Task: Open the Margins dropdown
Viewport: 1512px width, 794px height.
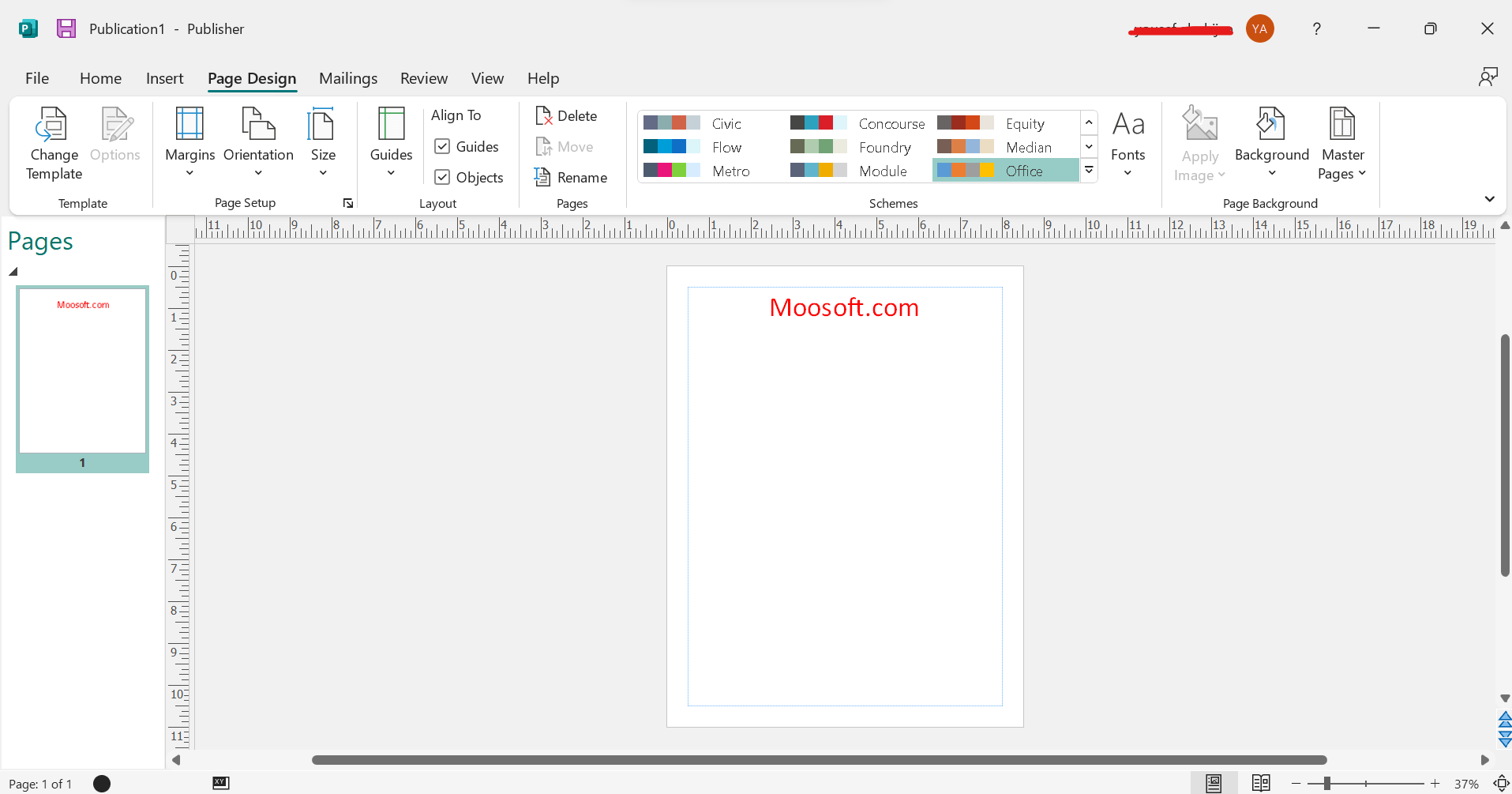Action: pos(189,144)
